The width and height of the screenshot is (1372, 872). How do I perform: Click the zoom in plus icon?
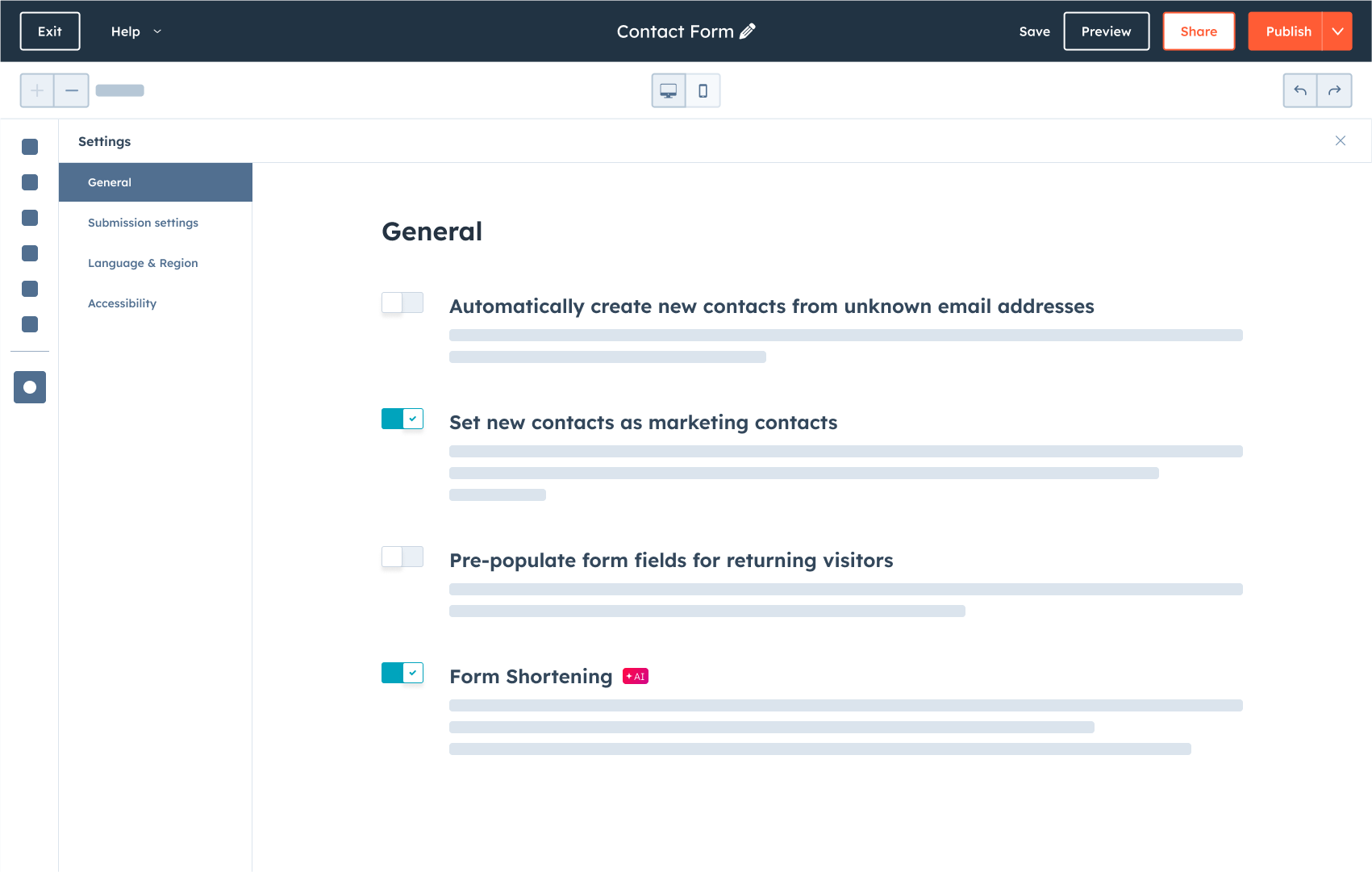pyautogui.click(x=36, y=90)
